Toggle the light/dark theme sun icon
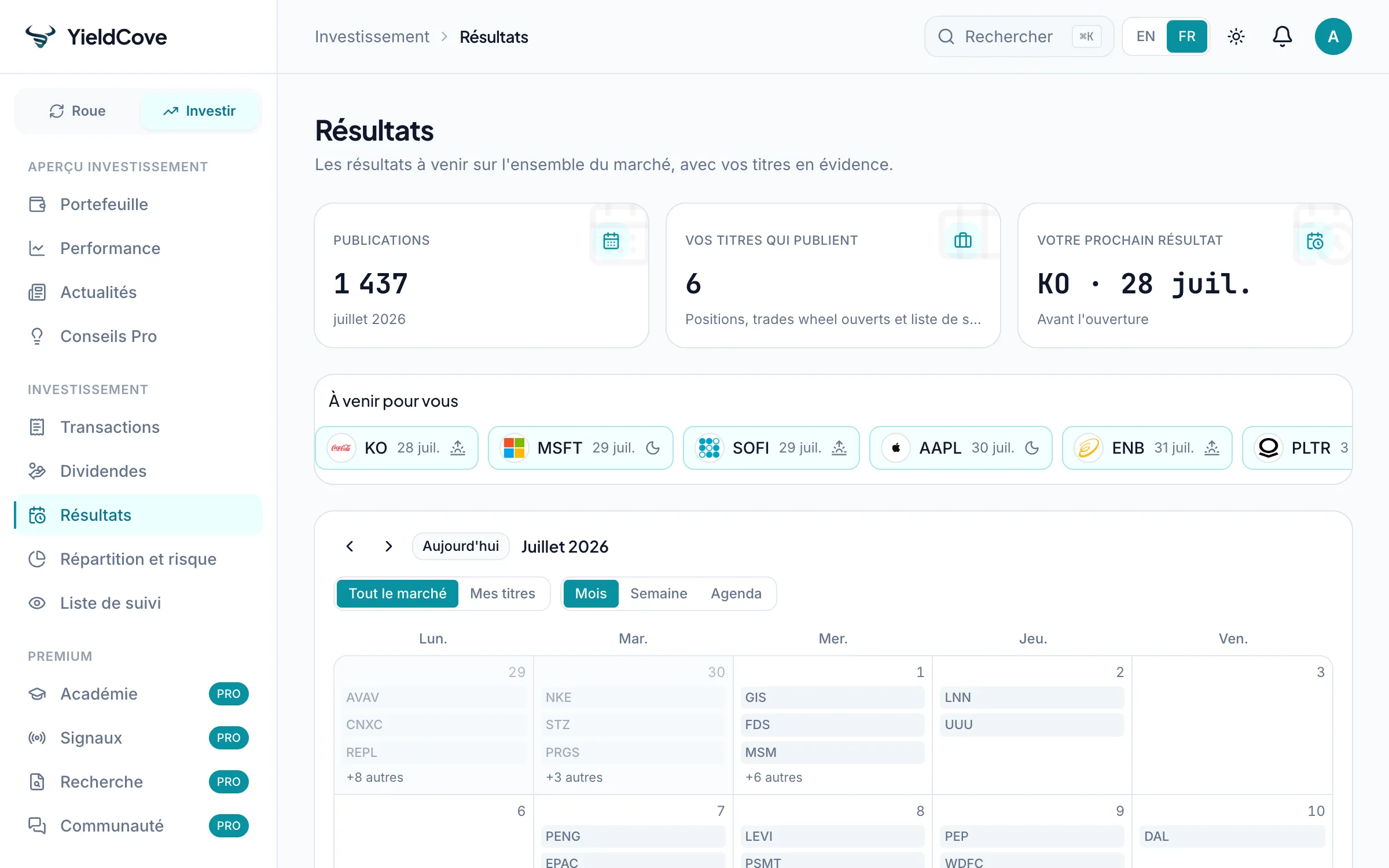 [1236, 36]
